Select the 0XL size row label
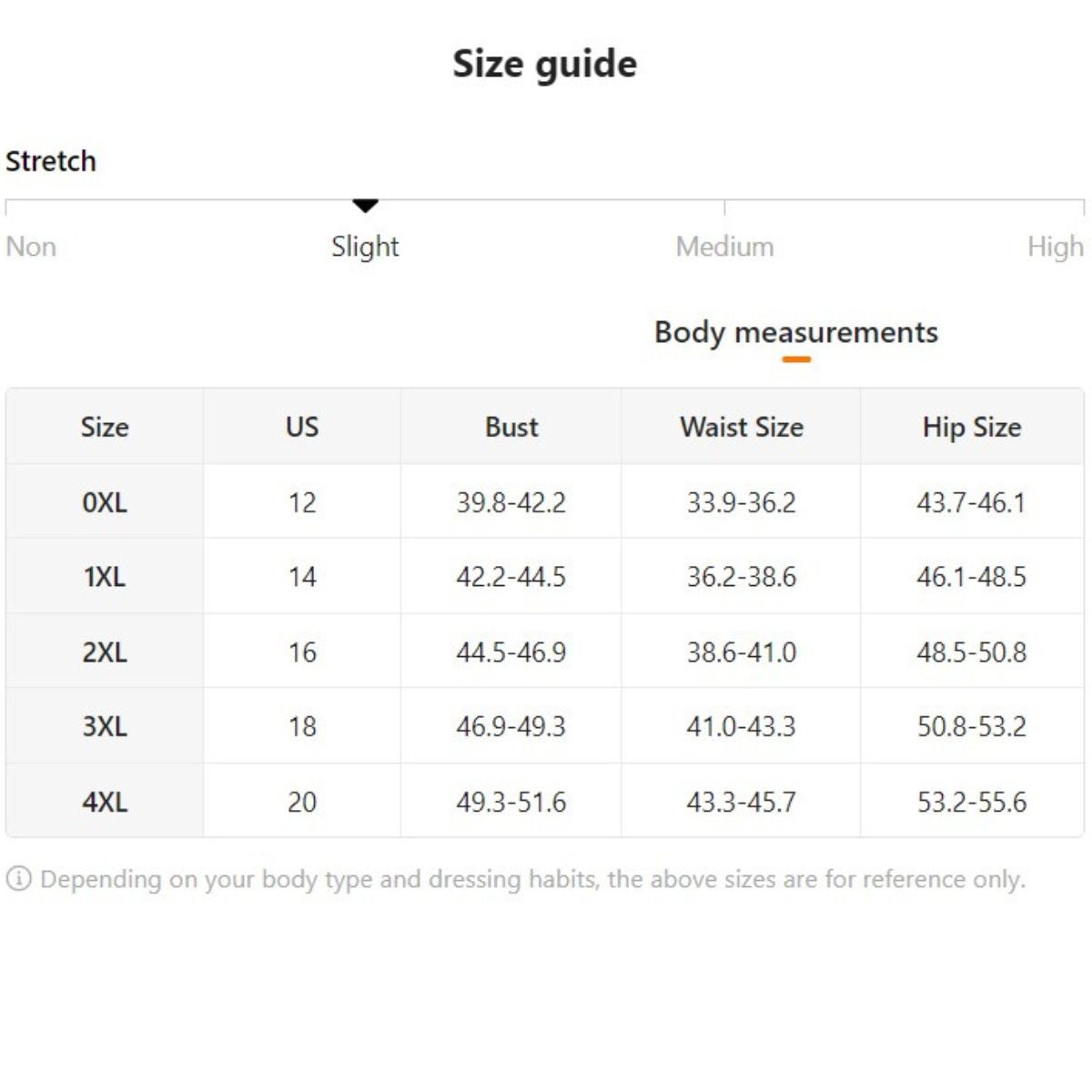The height and width of the screenshot is (1092, 1092). pyautogui.click(x=105, y=502)
